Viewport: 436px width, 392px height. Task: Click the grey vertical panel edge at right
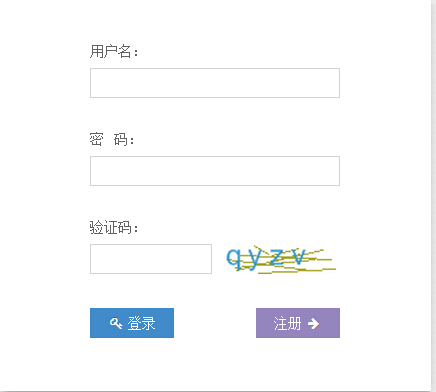433,196
